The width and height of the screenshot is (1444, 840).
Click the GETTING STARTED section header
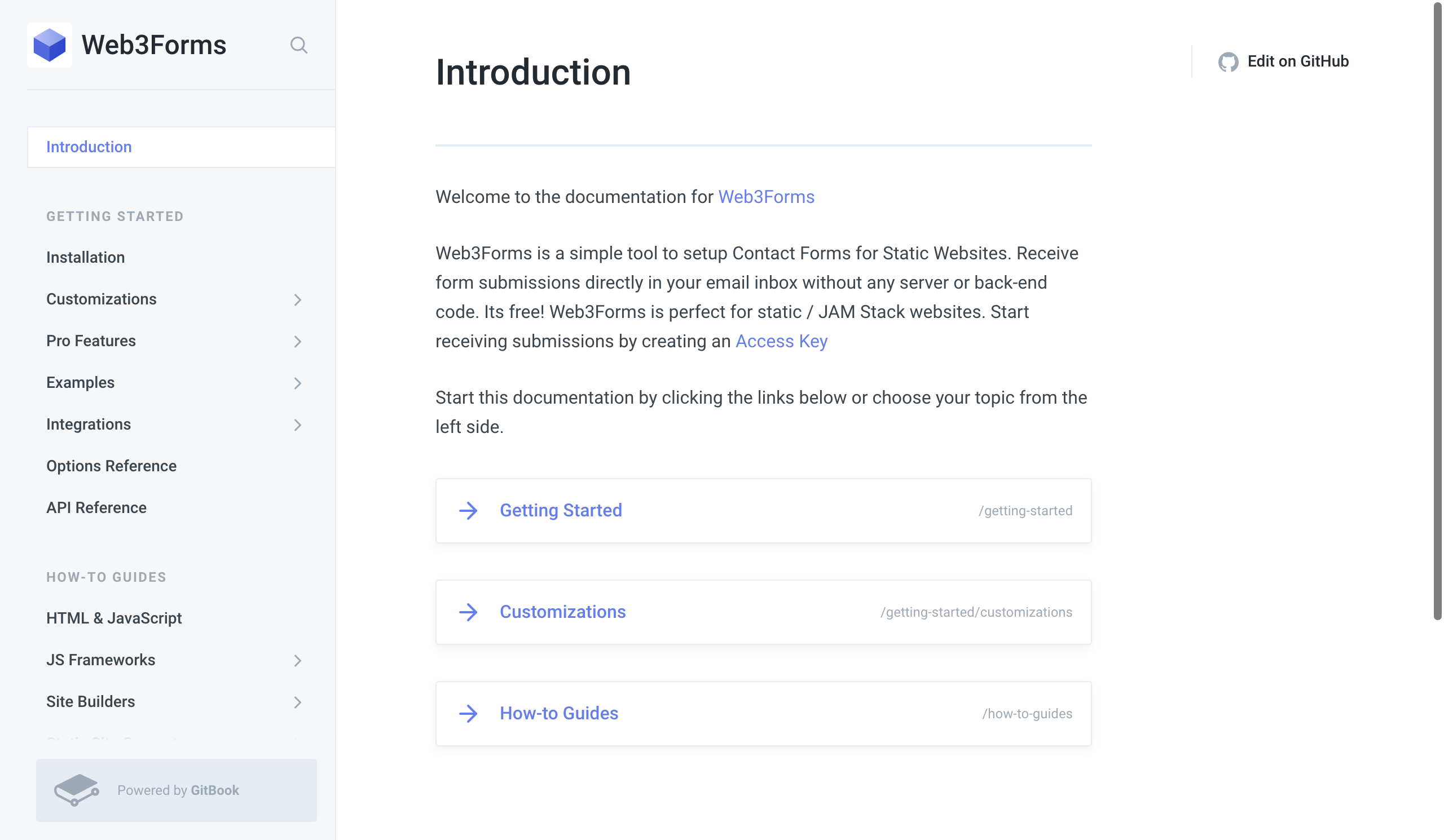point(115,216)
